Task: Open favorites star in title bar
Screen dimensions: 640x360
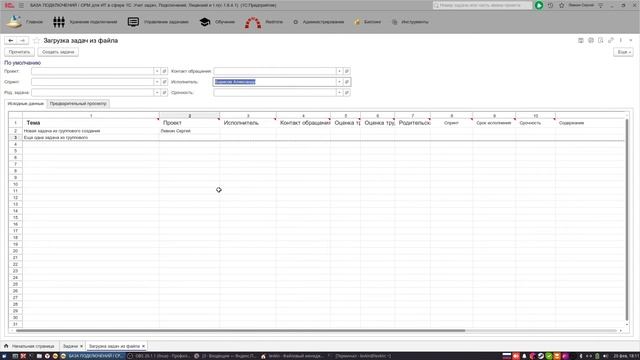Action: [x=561, y=5]
